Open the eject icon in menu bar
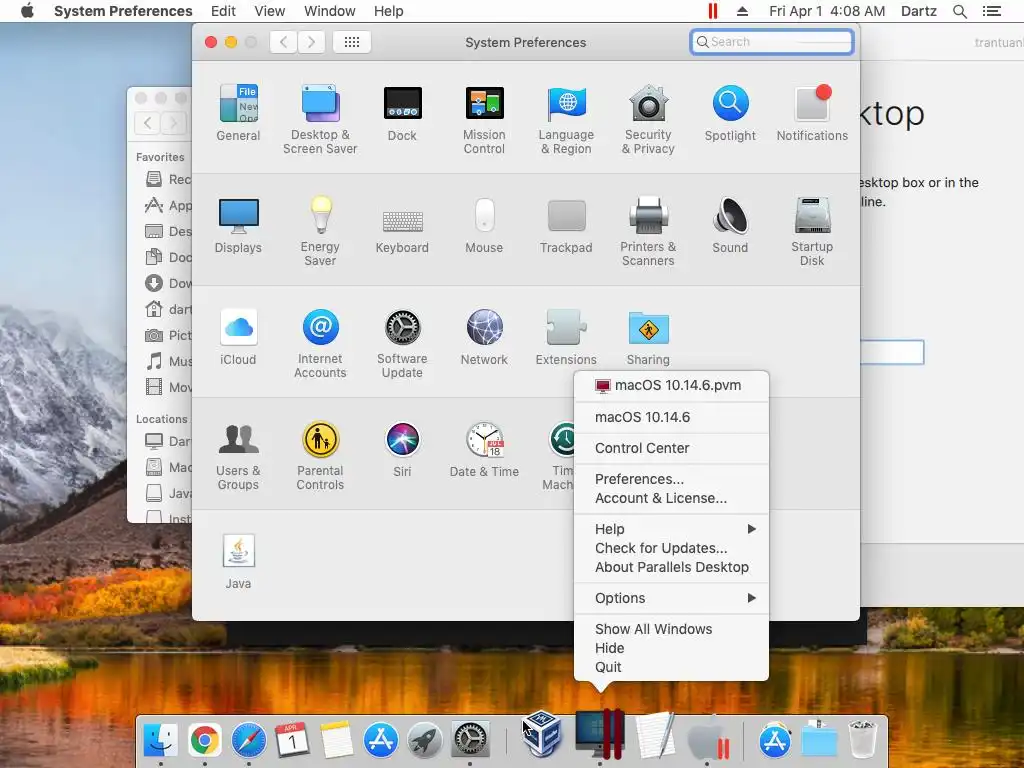The width and height of the screenshot is (1024, 768). point(743,11)
